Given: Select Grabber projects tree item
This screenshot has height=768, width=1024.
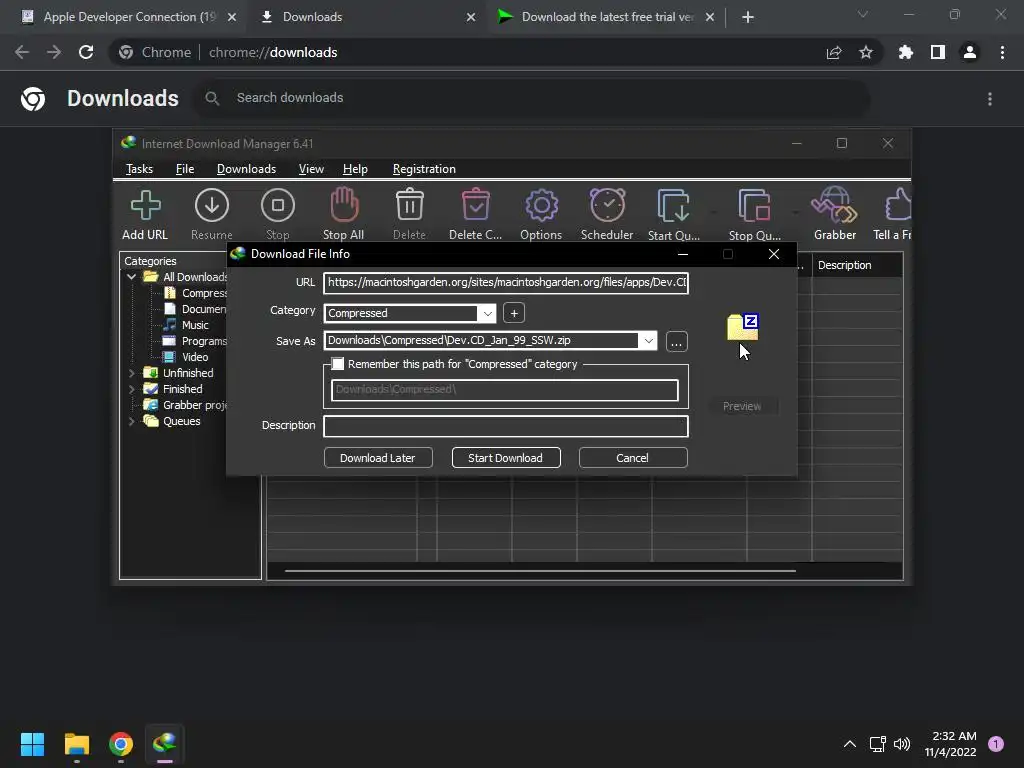Looking at the screenshot, I should click(x=195, y=405).
